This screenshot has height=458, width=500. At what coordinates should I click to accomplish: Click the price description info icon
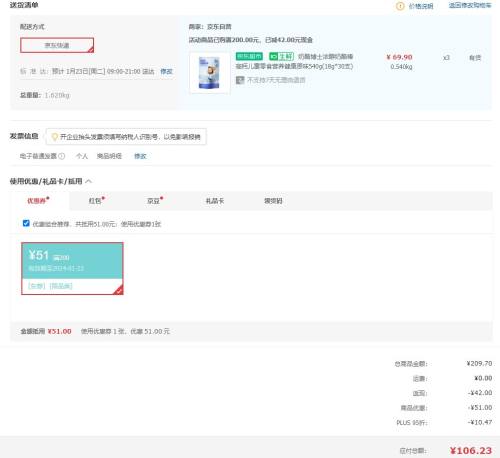(x=400, y=6)
